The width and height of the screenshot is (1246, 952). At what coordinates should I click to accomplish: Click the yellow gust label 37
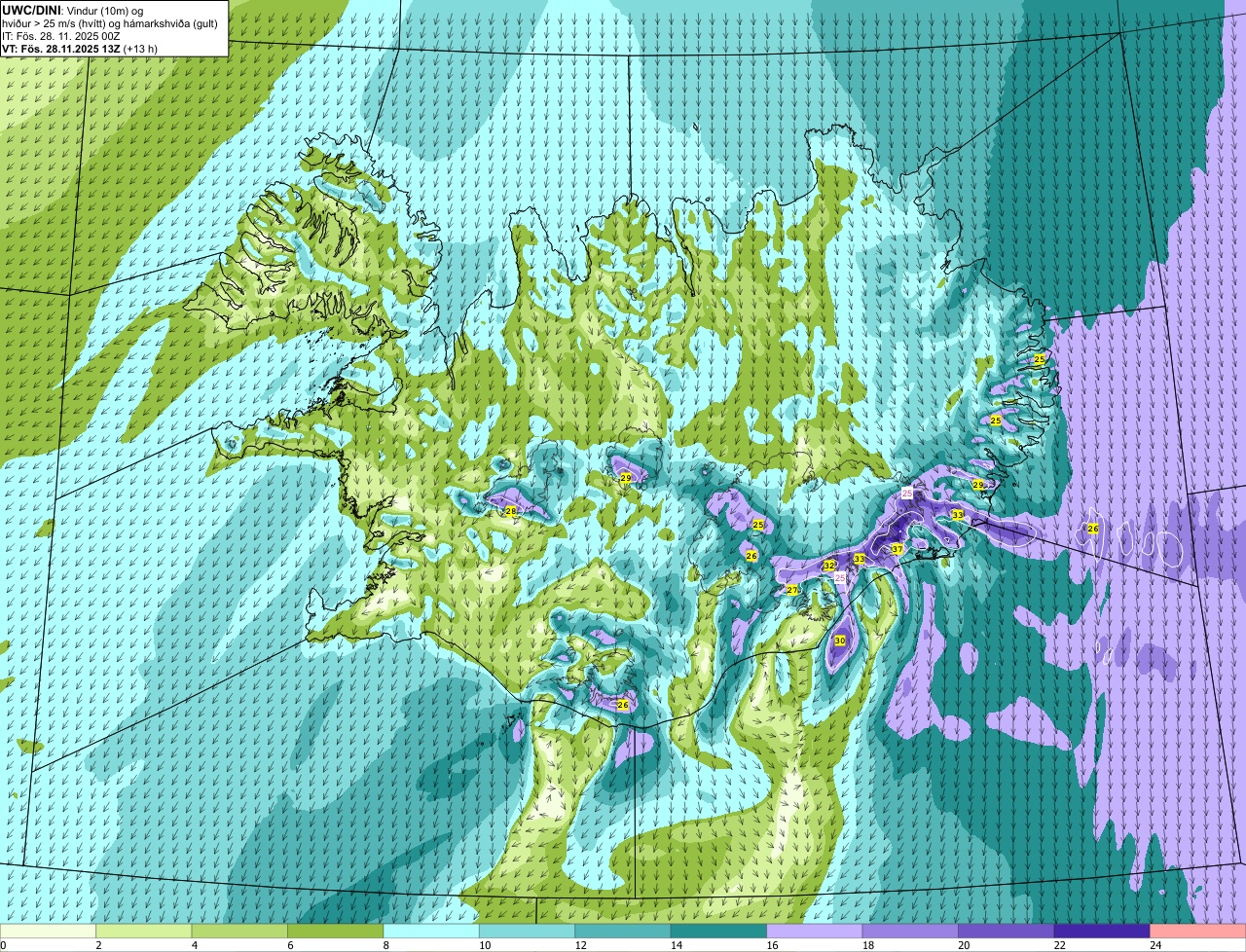pos(898,550)
